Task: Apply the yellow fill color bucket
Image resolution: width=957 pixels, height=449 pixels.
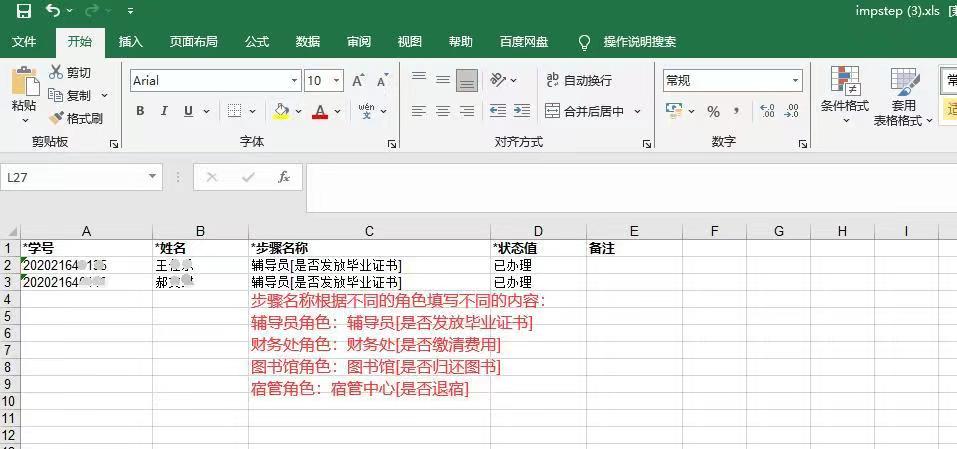Action: click(281, 111)
